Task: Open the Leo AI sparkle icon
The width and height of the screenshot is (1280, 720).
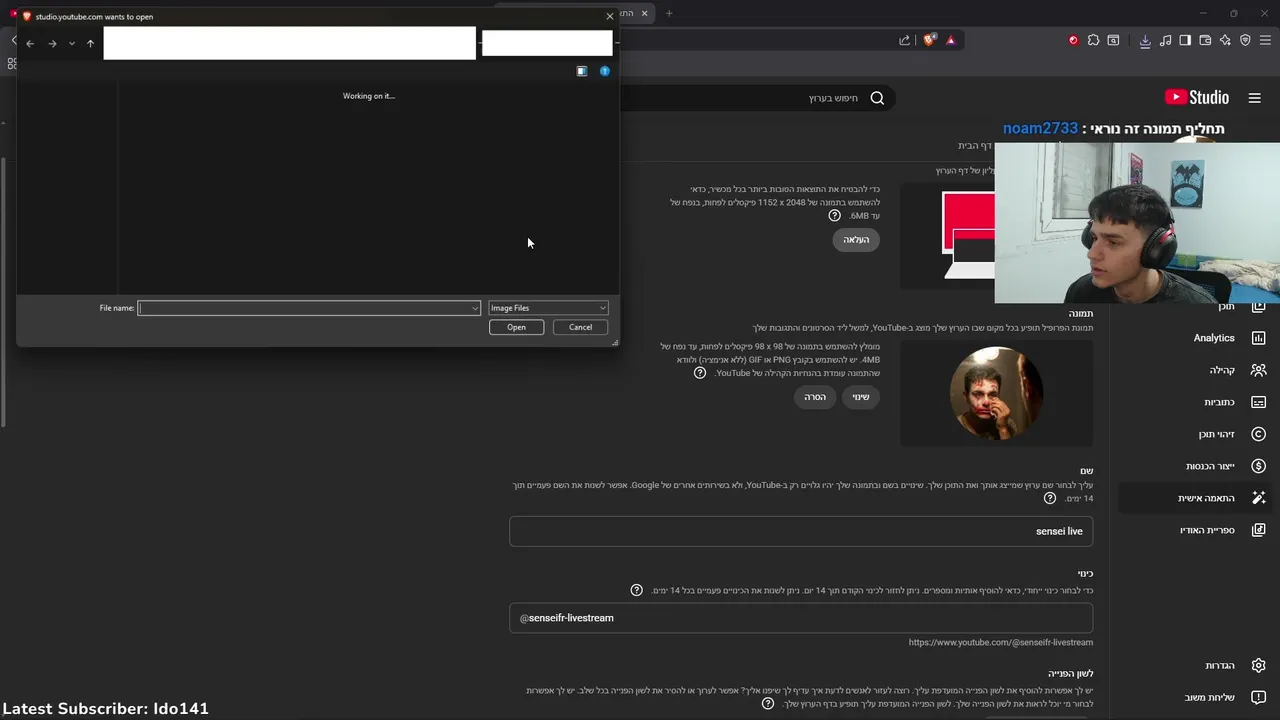Action: pos(1225,40)
